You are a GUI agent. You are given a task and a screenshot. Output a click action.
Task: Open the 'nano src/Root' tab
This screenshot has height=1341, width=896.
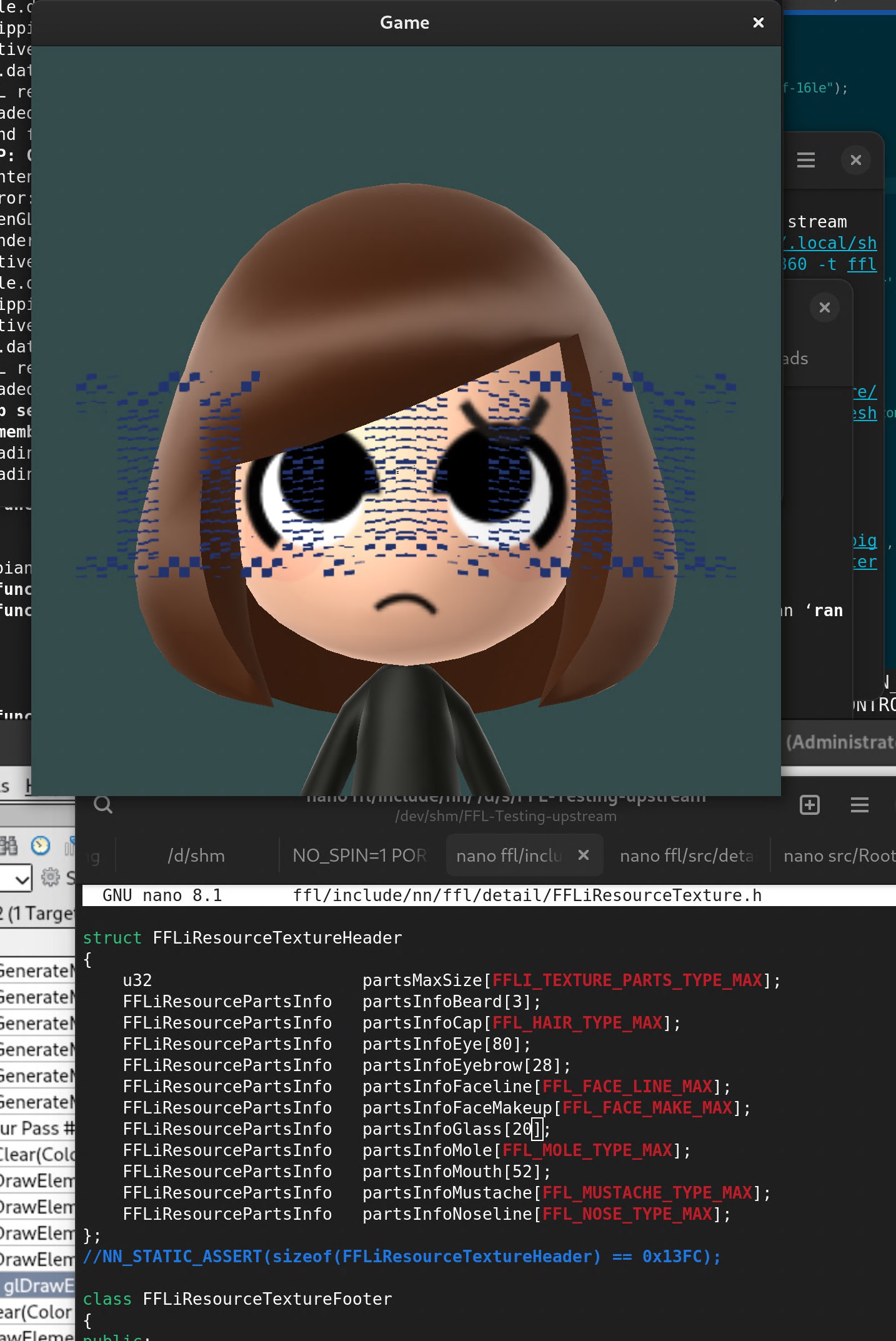pyautogui.click(x=839, y=855)
